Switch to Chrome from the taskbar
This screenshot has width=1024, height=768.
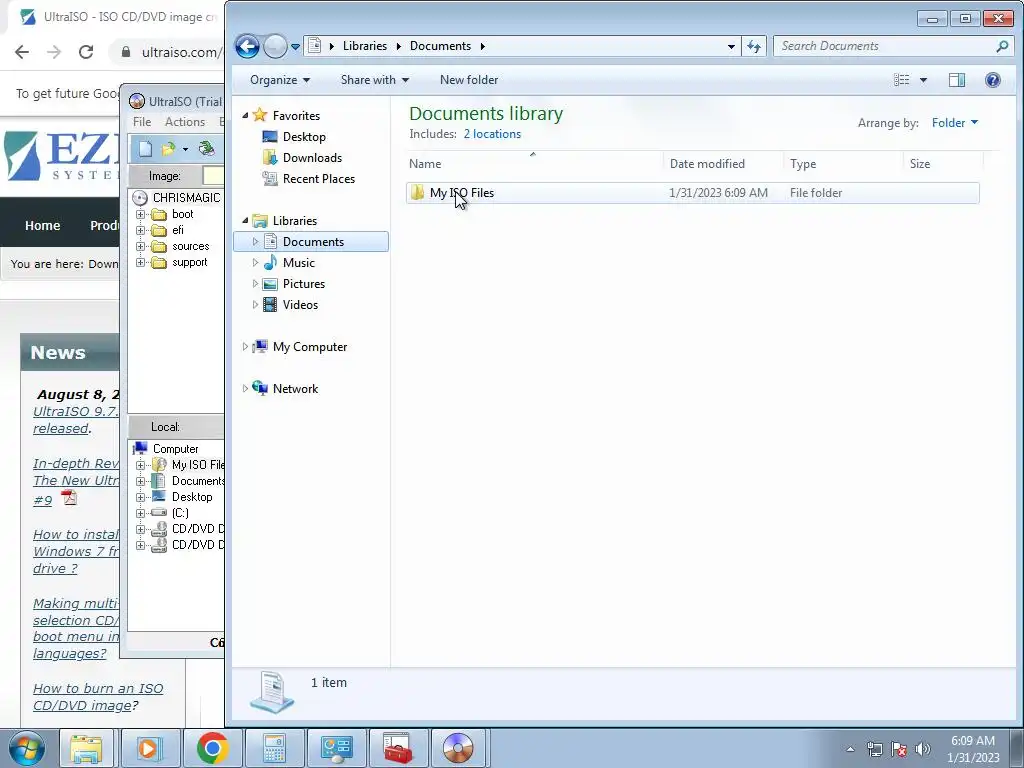(x=212, y=748)
